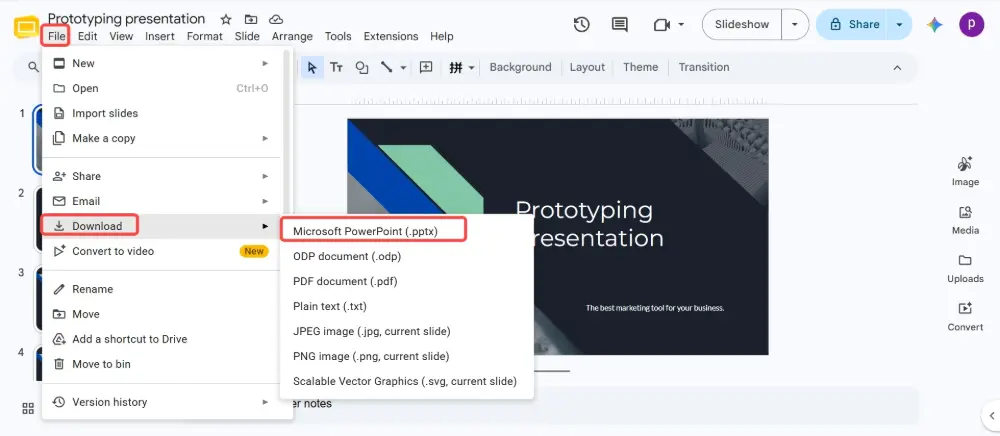
Task: Open the Gemini sparkle assistant
Action: coord(935,25)
